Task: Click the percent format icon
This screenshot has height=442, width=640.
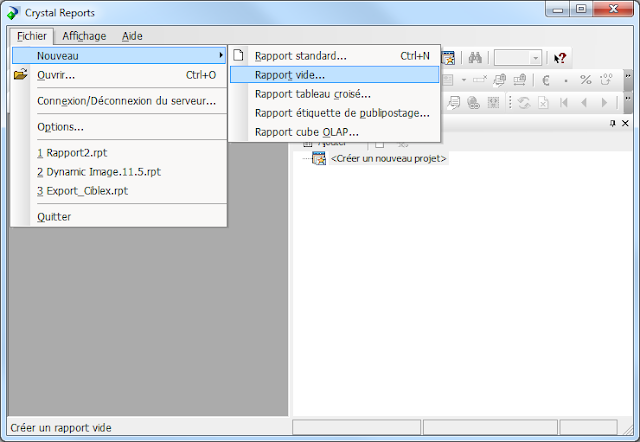Action: coord(586,80)
